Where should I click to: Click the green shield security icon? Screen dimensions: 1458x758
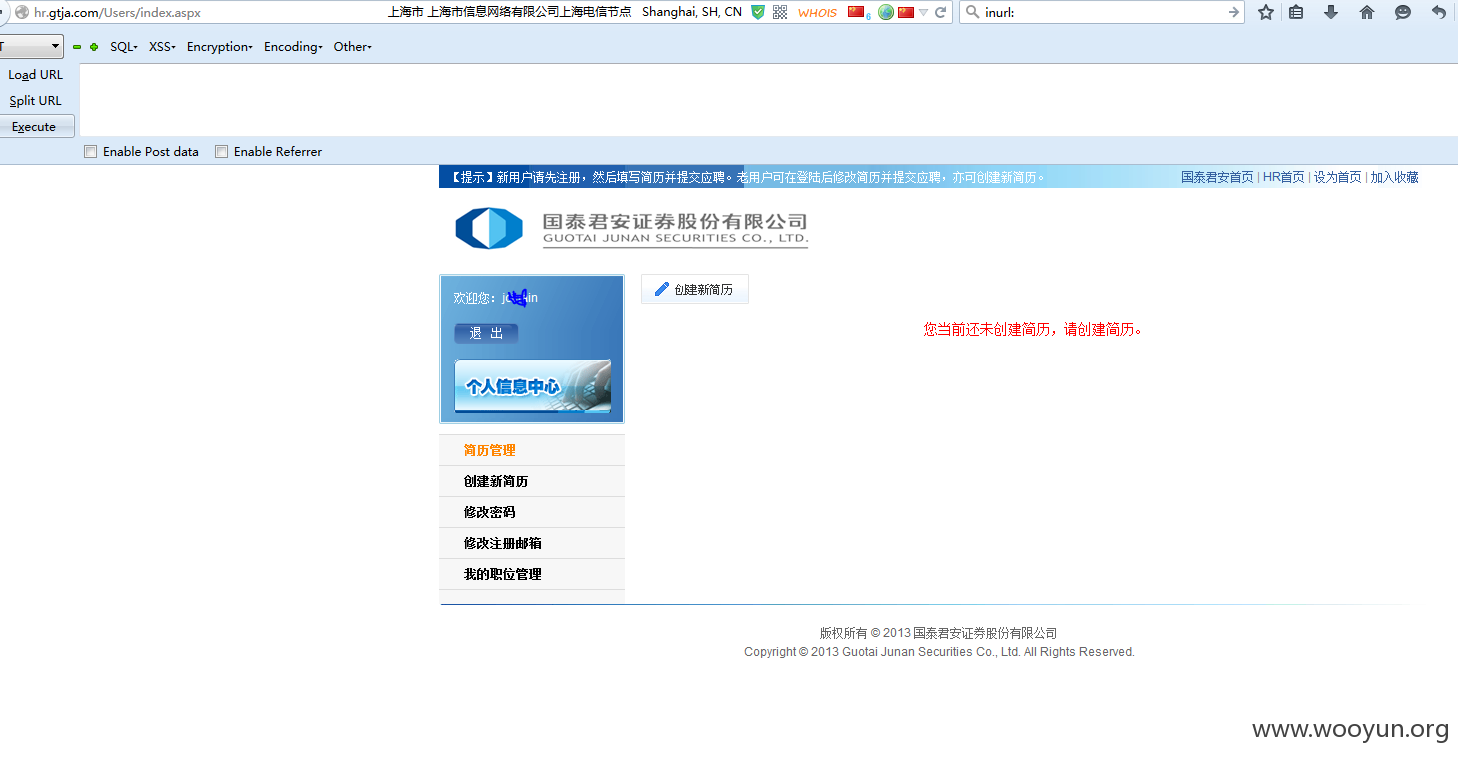758,12
